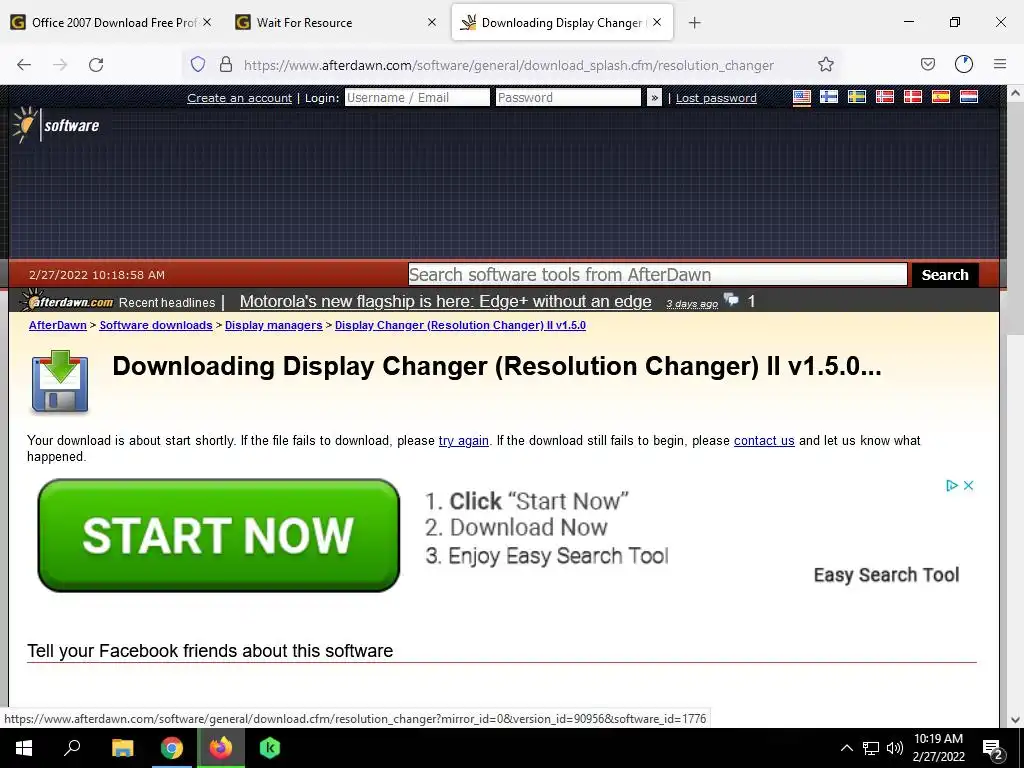This screenshot has width=1024, height=768.
Task: Close the Office 2007 Download tab
Action: (207, 22)
